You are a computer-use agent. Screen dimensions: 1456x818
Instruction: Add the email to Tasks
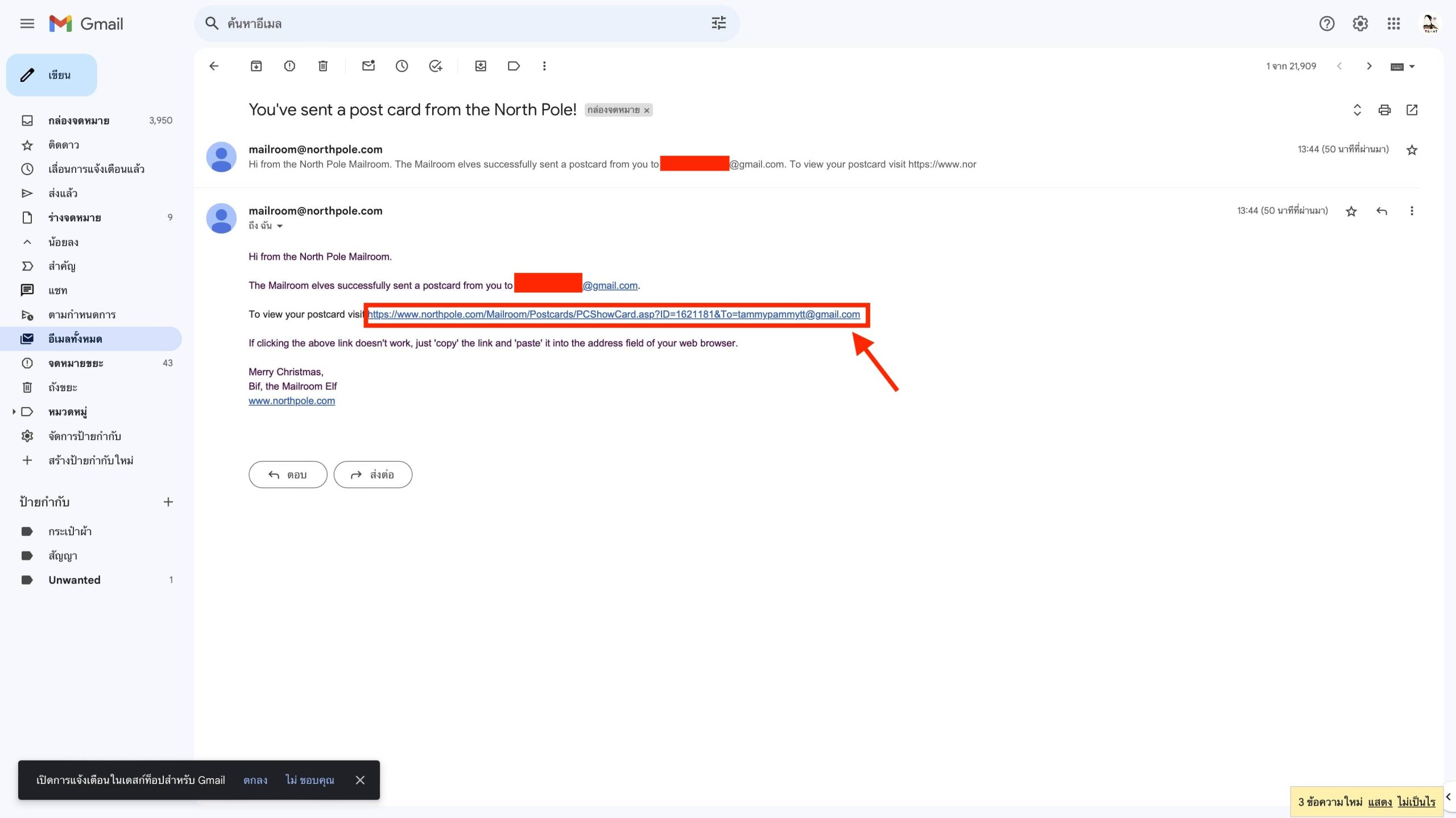[435, 66]
